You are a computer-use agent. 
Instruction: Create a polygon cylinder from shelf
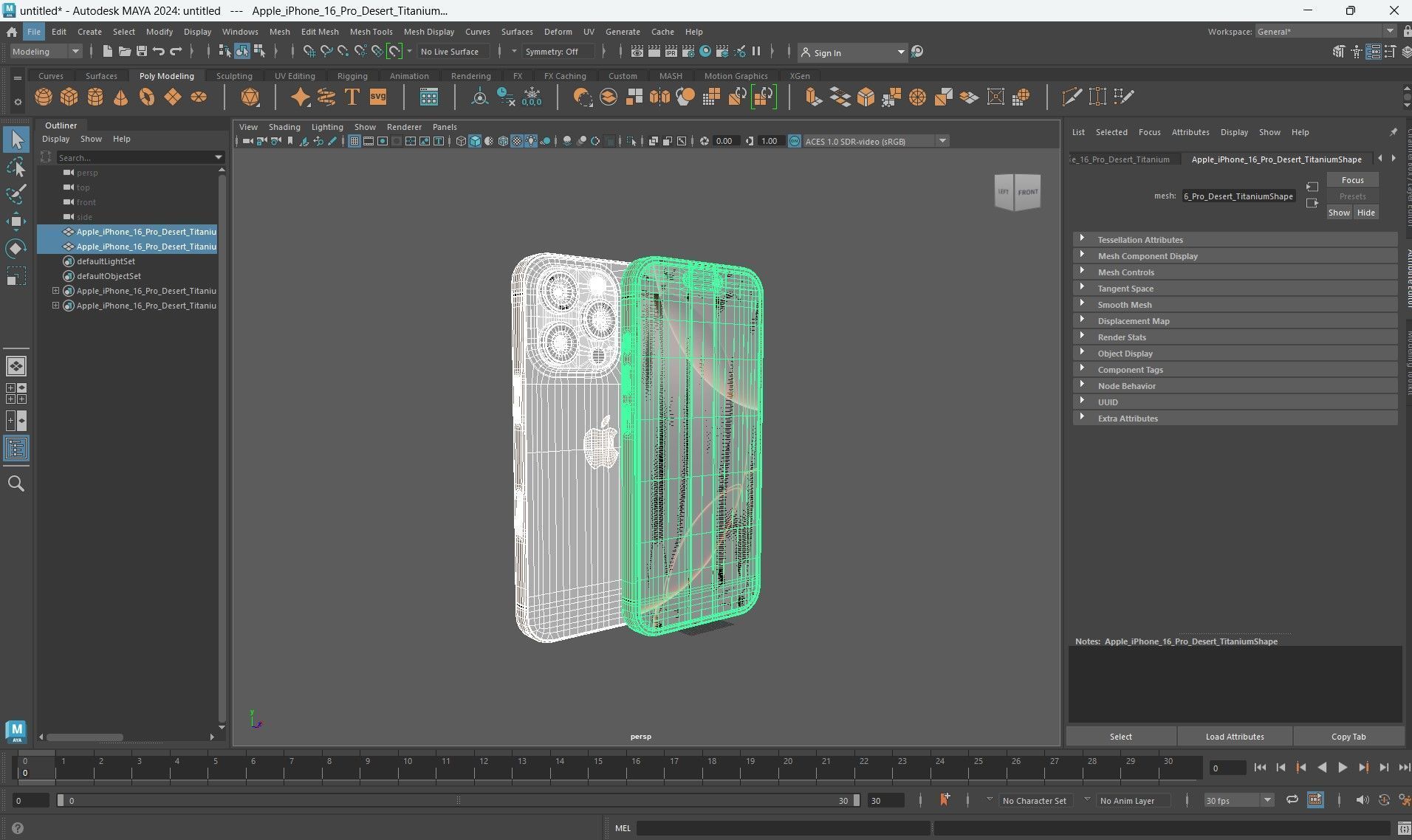pos(95,97)
